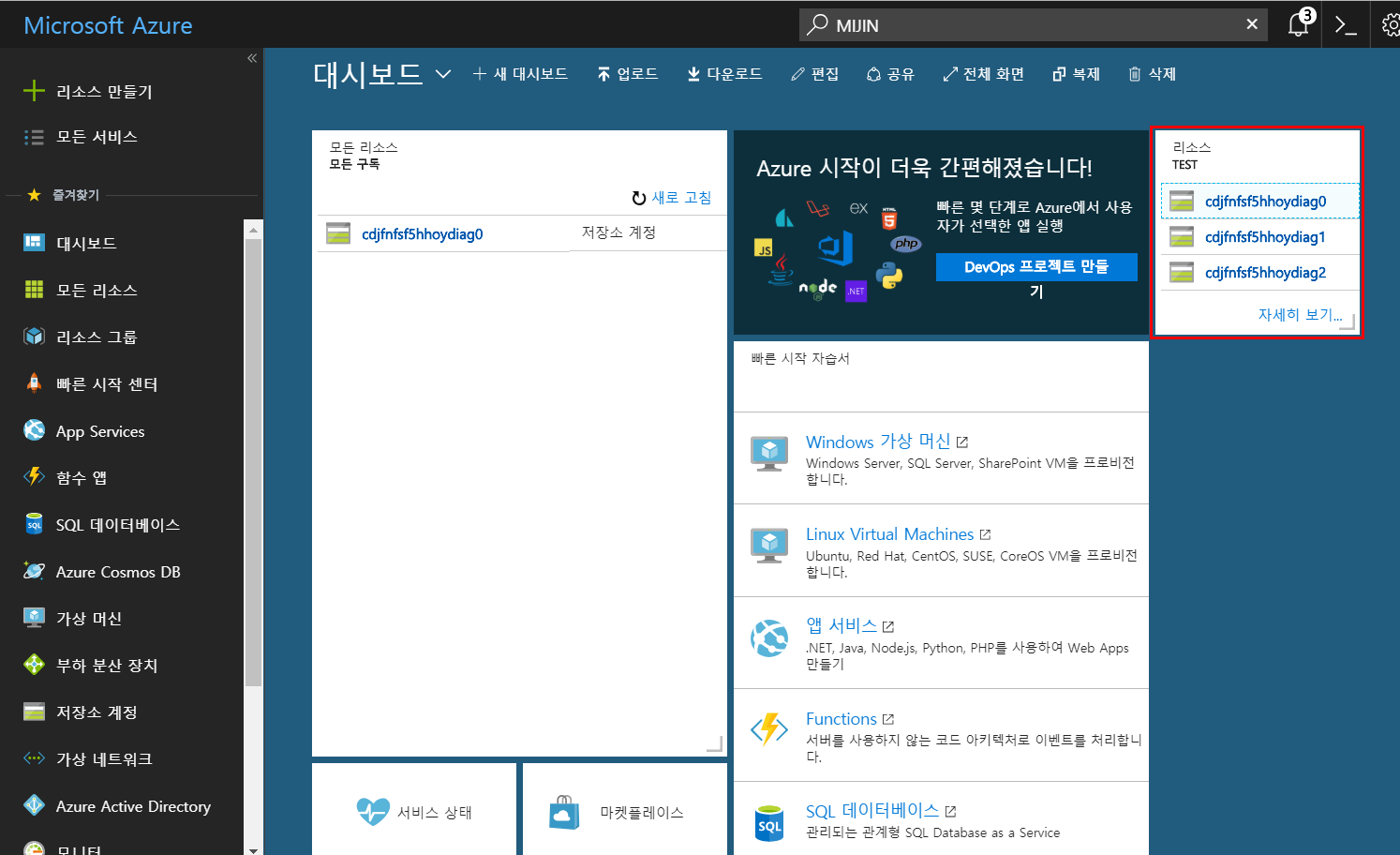
Task: Click the 자세히 보기 link
Action: [1300, 315]
